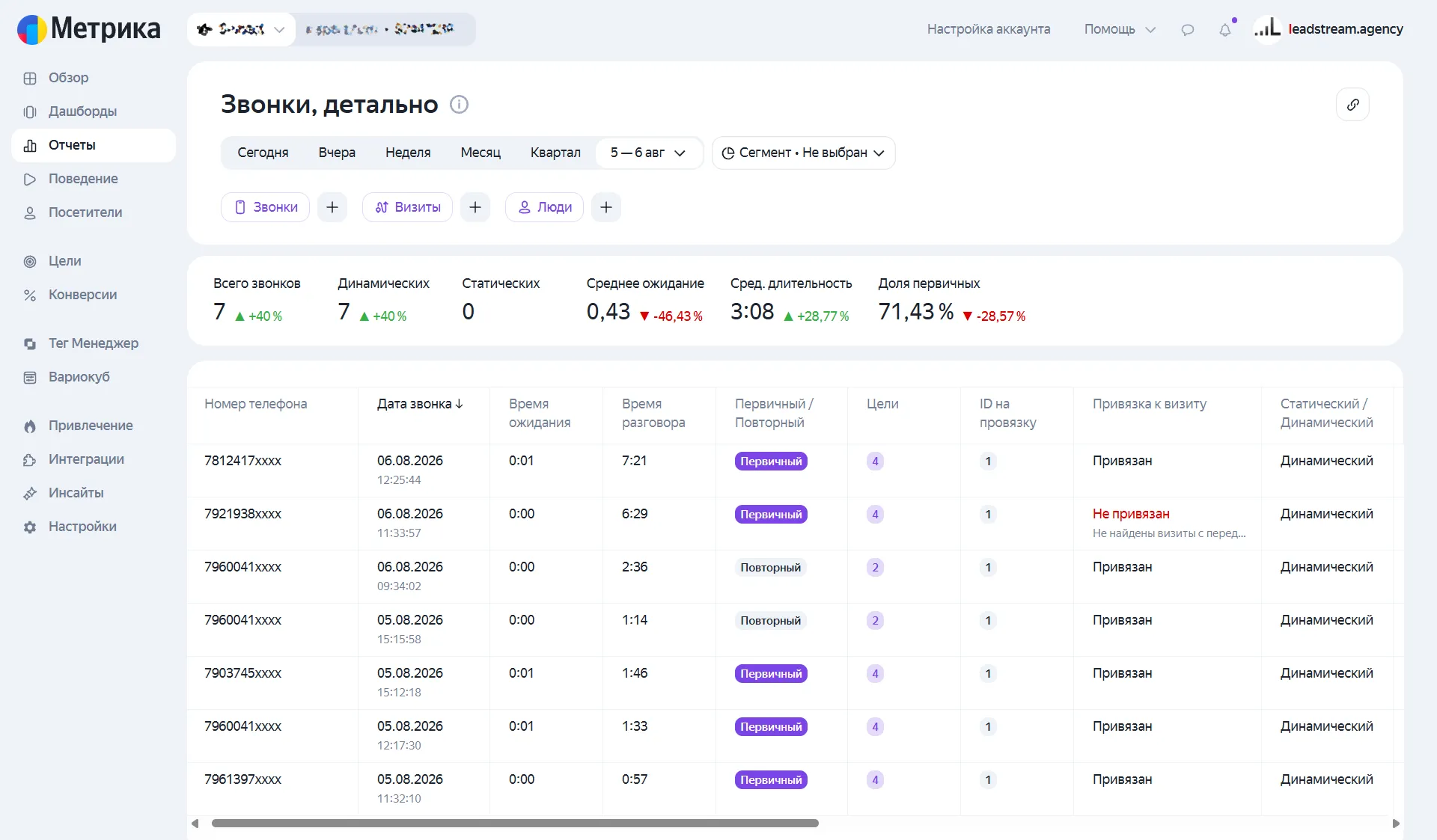Open the Сегмент · Не выбран dropdown
Viewport: 1437px width, 840px height.
[x=803, y=153]
